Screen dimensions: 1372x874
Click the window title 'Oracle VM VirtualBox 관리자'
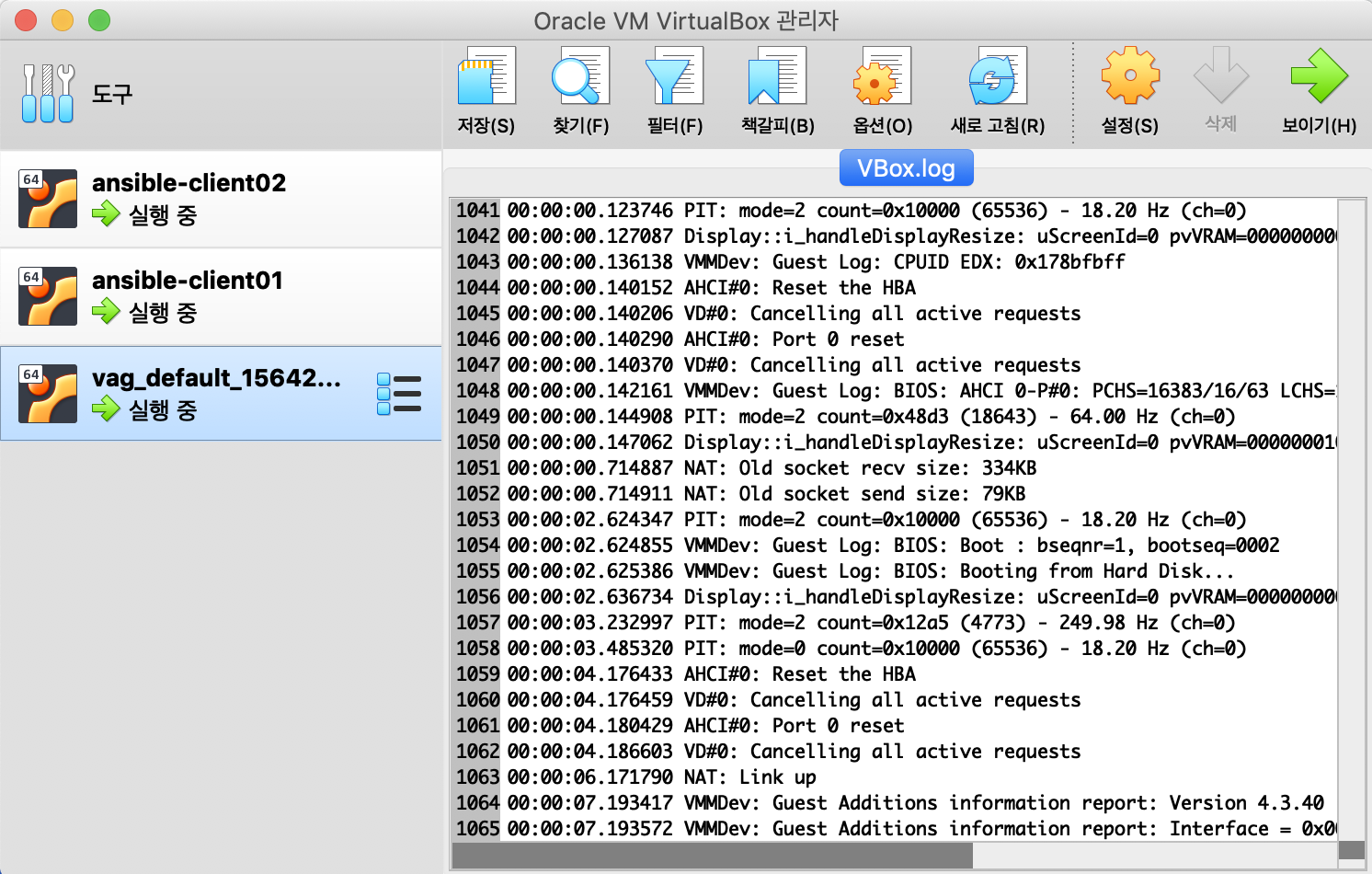coord(686,20)
